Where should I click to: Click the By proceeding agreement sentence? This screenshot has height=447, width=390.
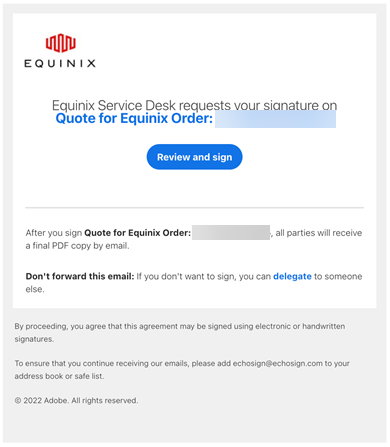[x=180, y=332]
